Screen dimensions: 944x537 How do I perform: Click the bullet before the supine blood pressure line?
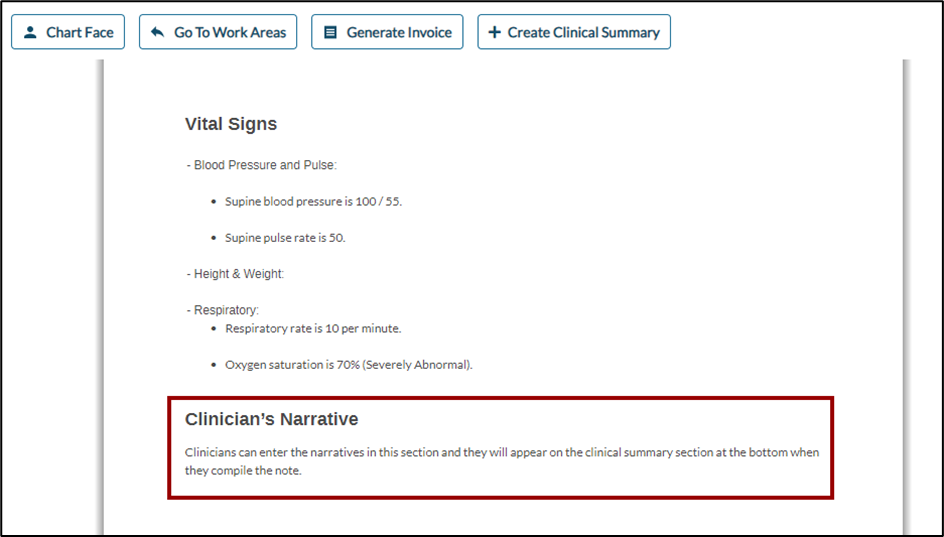pyautogui.click(x=214, y=201)
